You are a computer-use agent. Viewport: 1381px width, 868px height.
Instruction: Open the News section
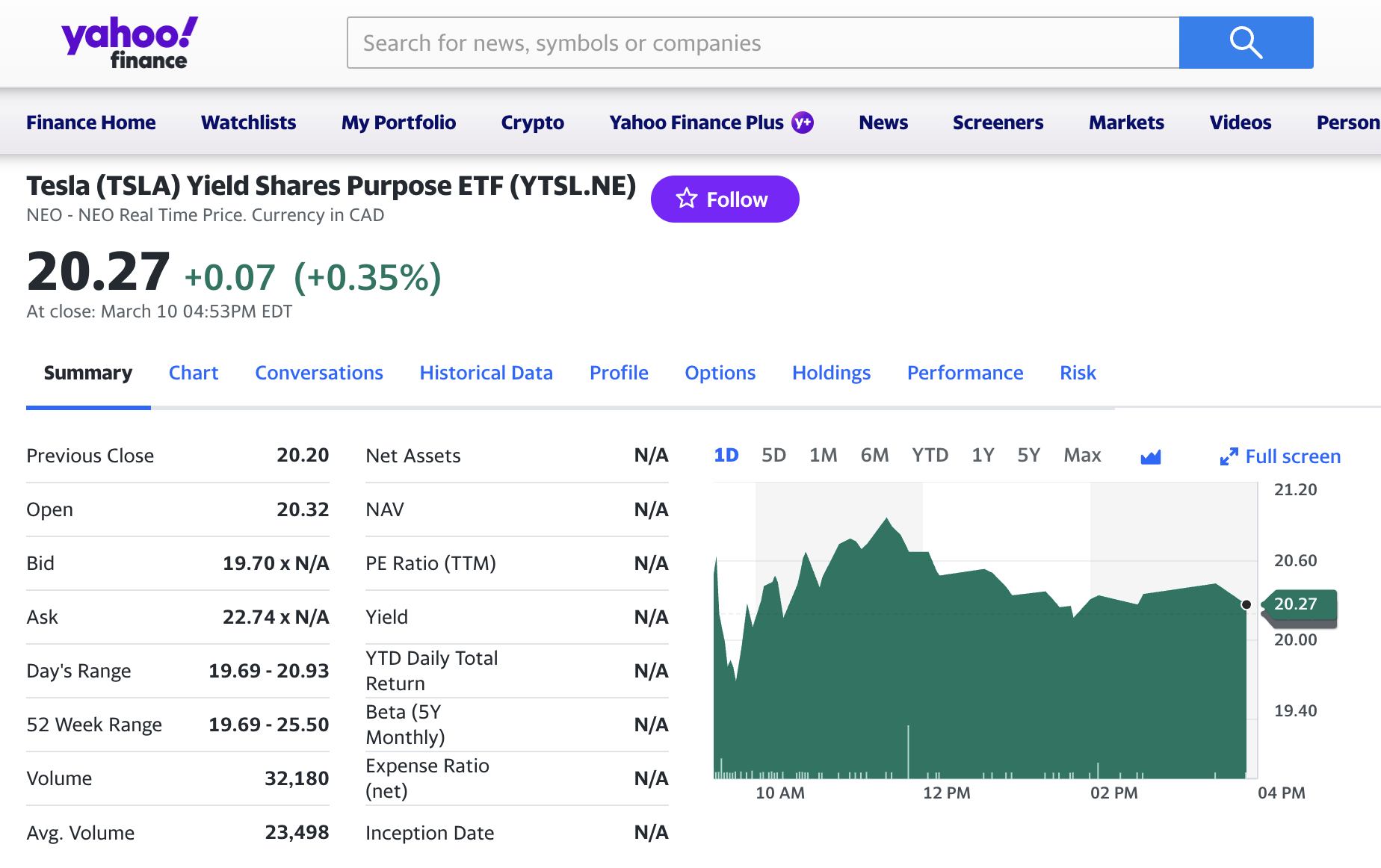pos(883,122)
